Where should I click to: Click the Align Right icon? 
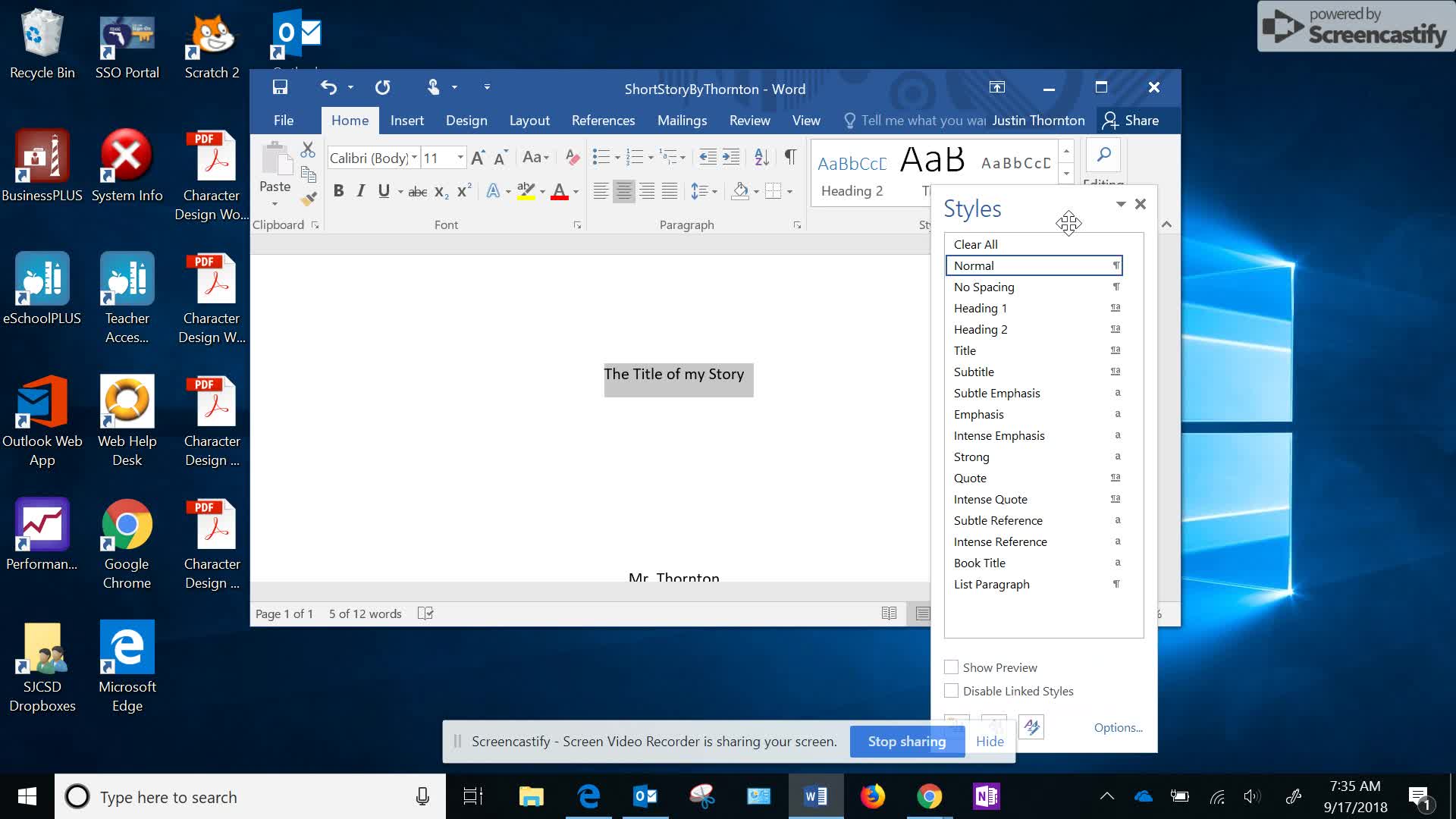coord(647,191)
